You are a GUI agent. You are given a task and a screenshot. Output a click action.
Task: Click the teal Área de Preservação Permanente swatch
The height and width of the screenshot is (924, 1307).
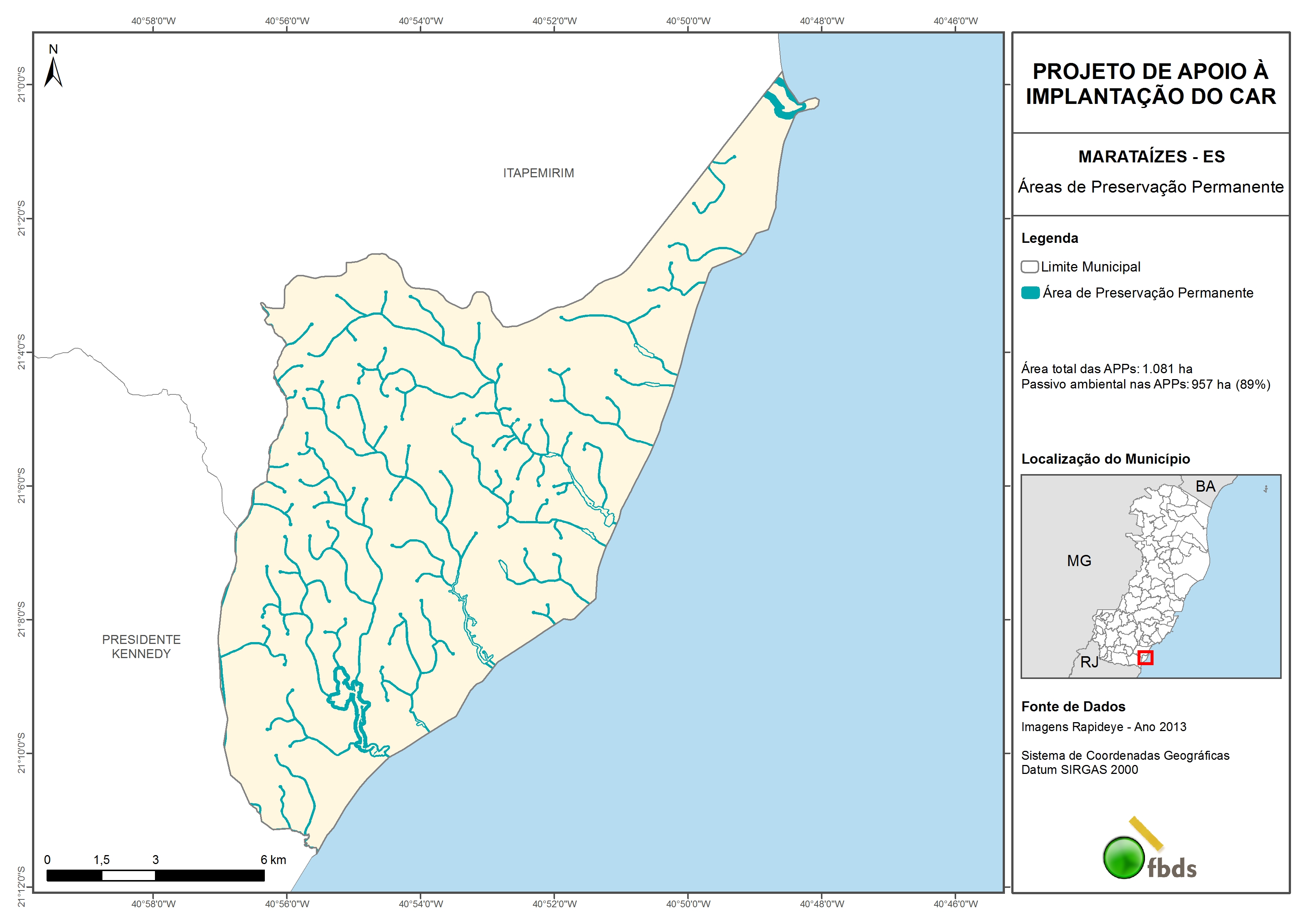[1030, 293]
